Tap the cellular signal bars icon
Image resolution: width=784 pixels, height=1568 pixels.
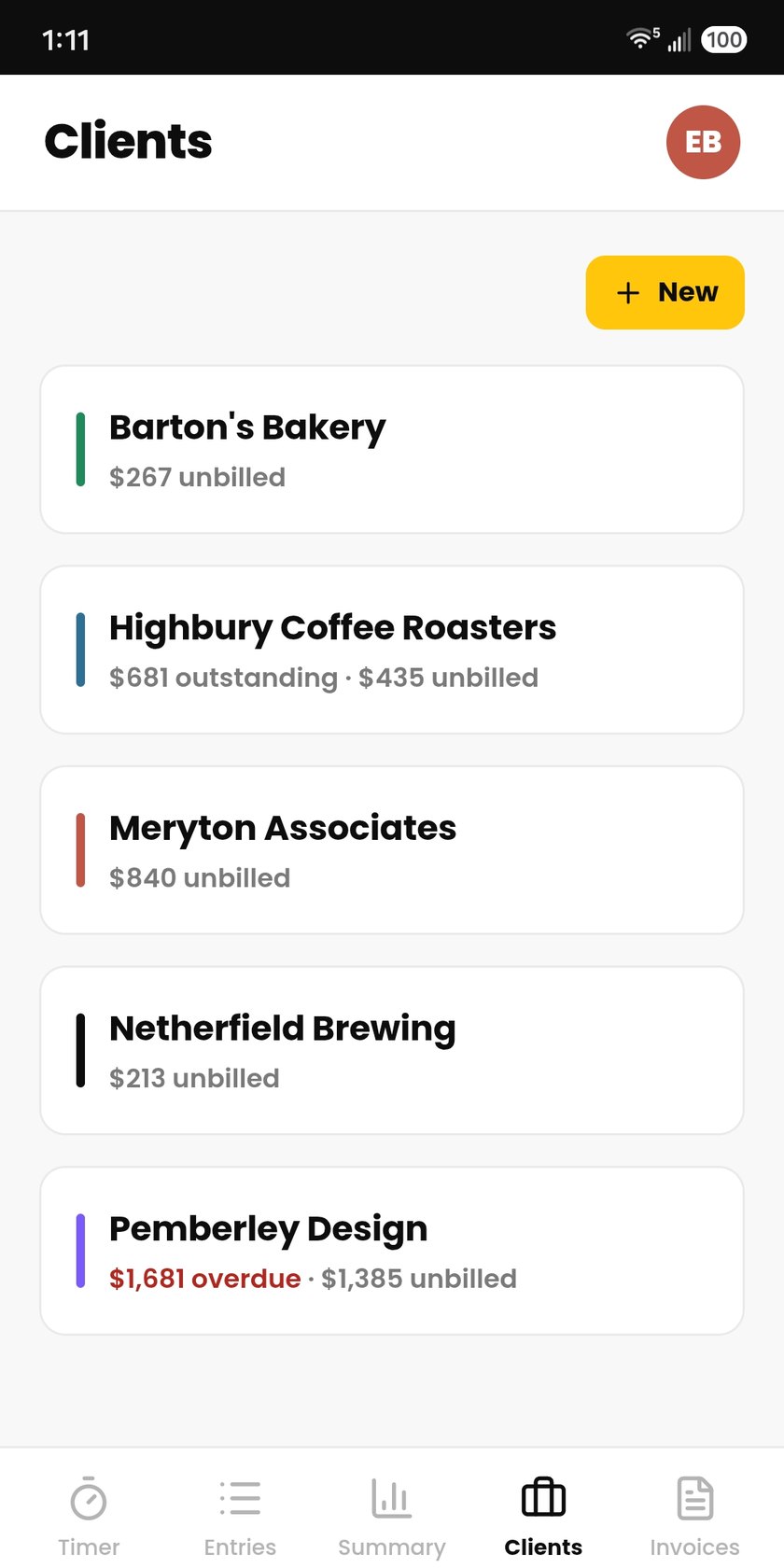[679, 40]
